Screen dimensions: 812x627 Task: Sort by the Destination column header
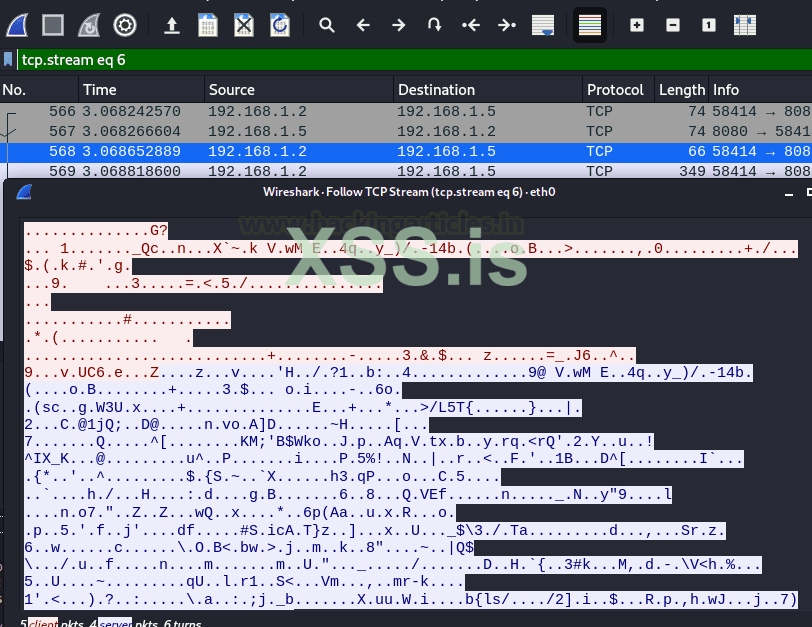(488, 90)
